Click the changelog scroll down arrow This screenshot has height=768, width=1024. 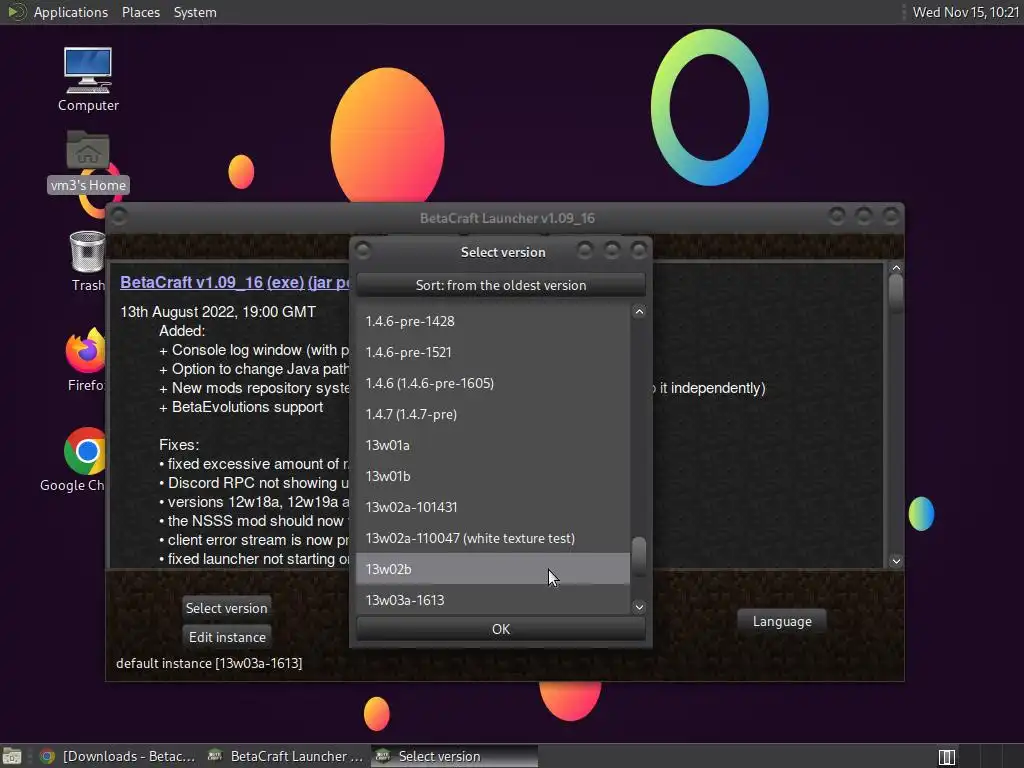(x=896, y=561)
